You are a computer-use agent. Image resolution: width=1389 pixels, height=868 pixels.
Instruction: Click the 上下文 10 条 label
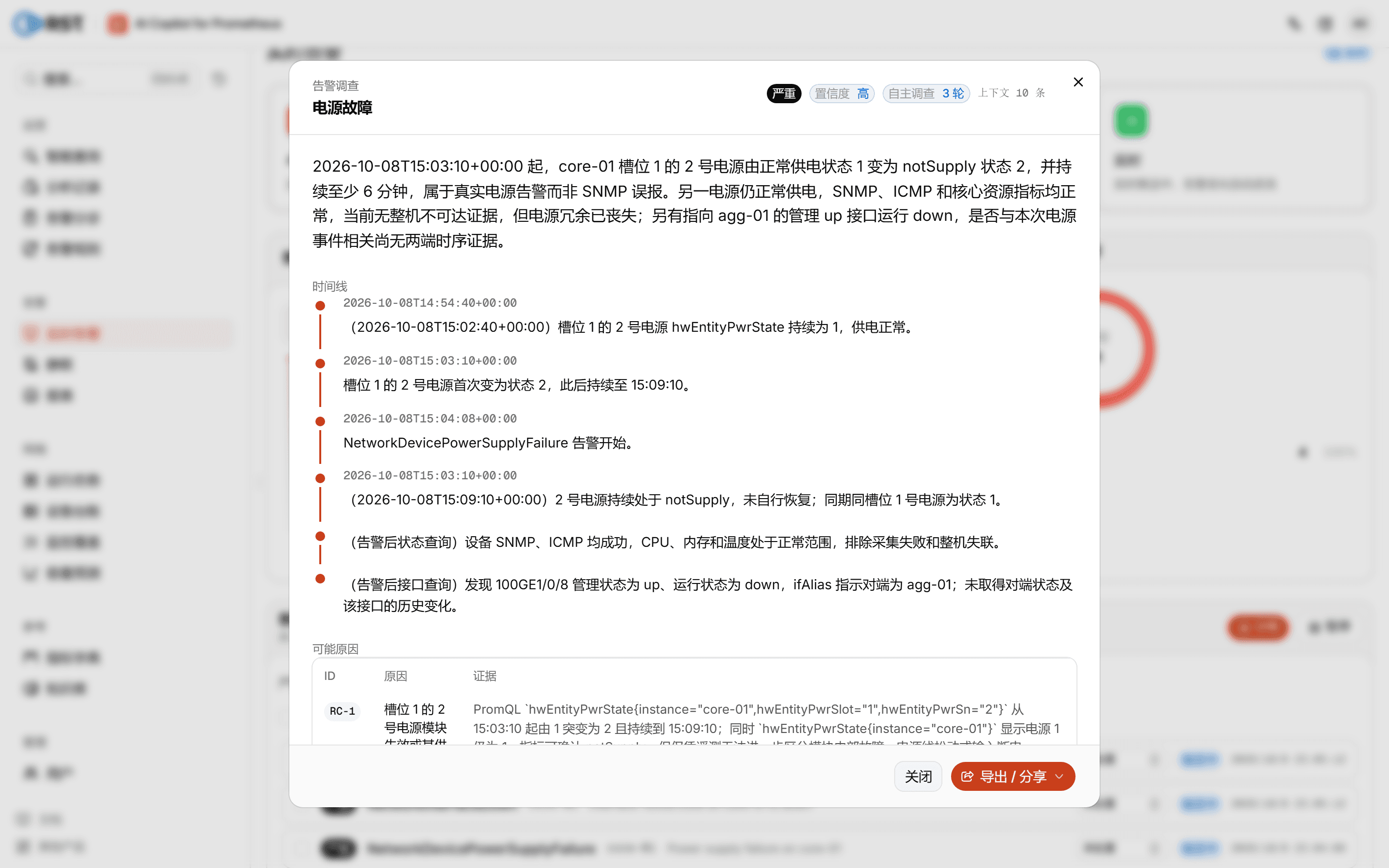(1011, 93)
